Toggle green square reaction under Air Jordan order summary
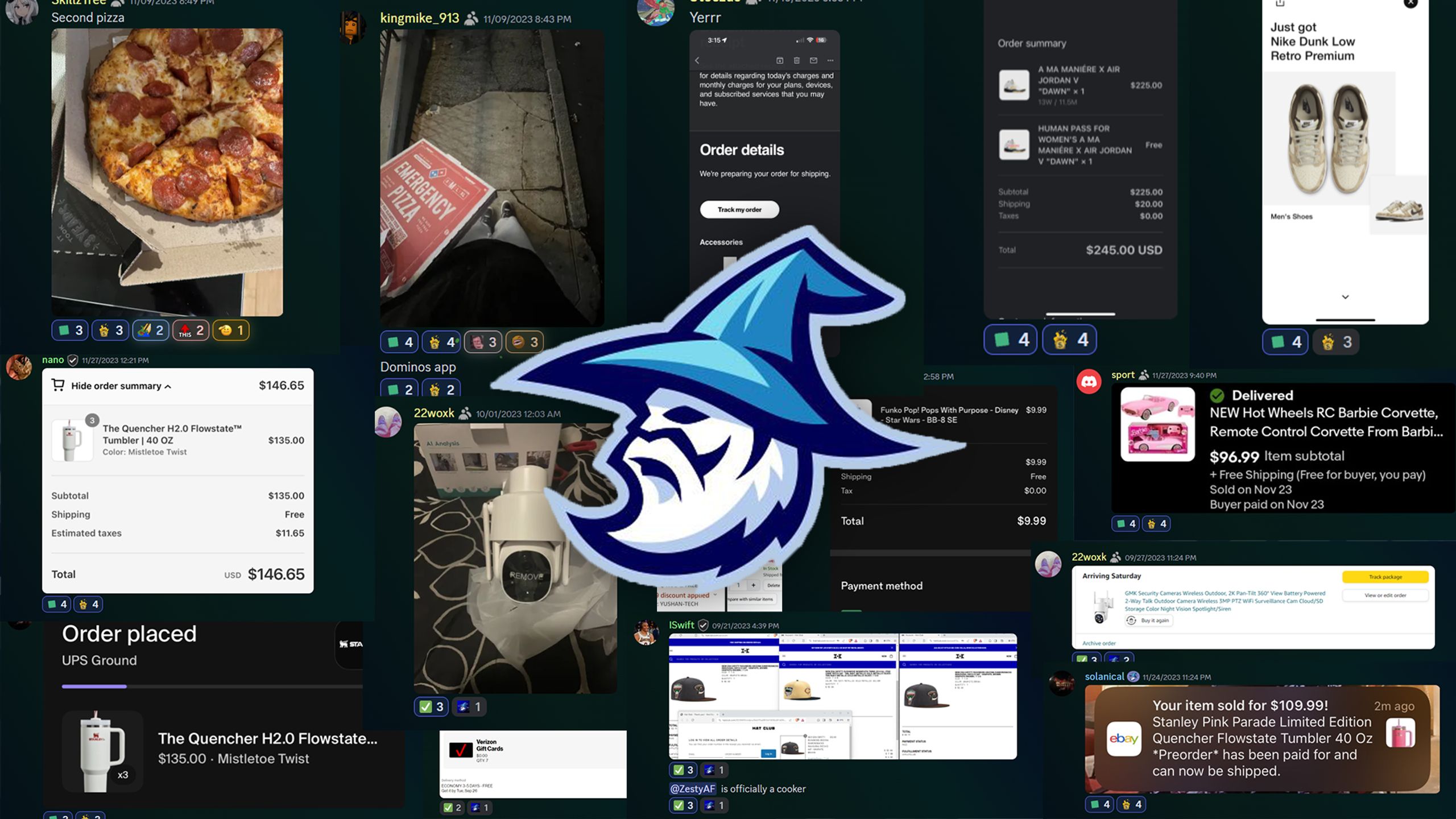 click(x=1011, y=340)
